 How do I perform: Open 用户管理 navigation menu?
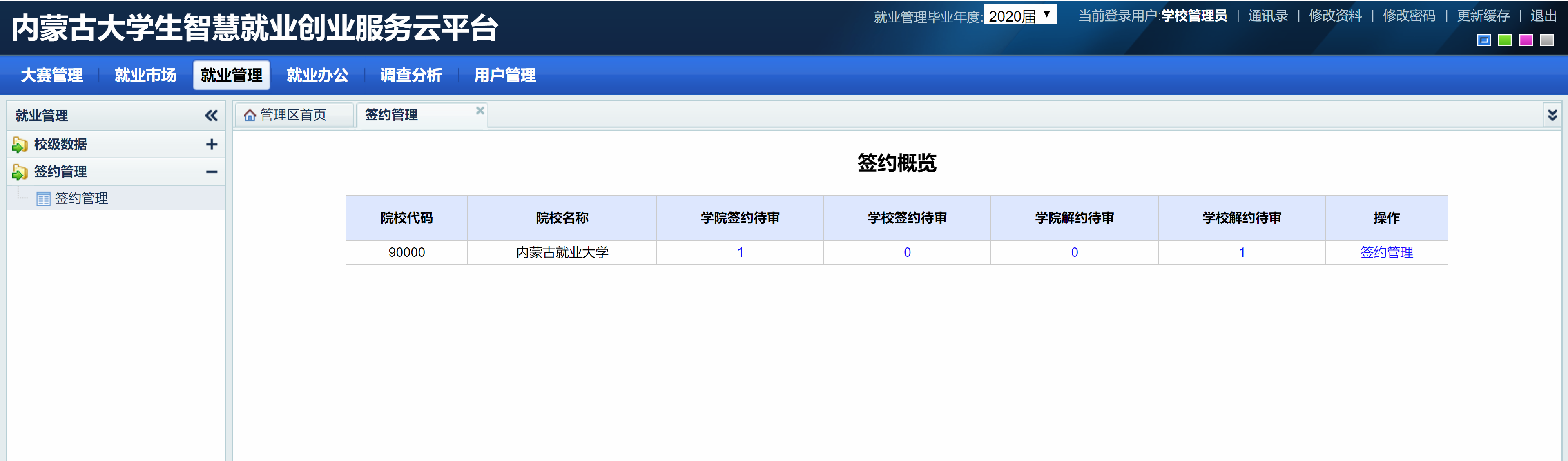(x=504, y=76)
